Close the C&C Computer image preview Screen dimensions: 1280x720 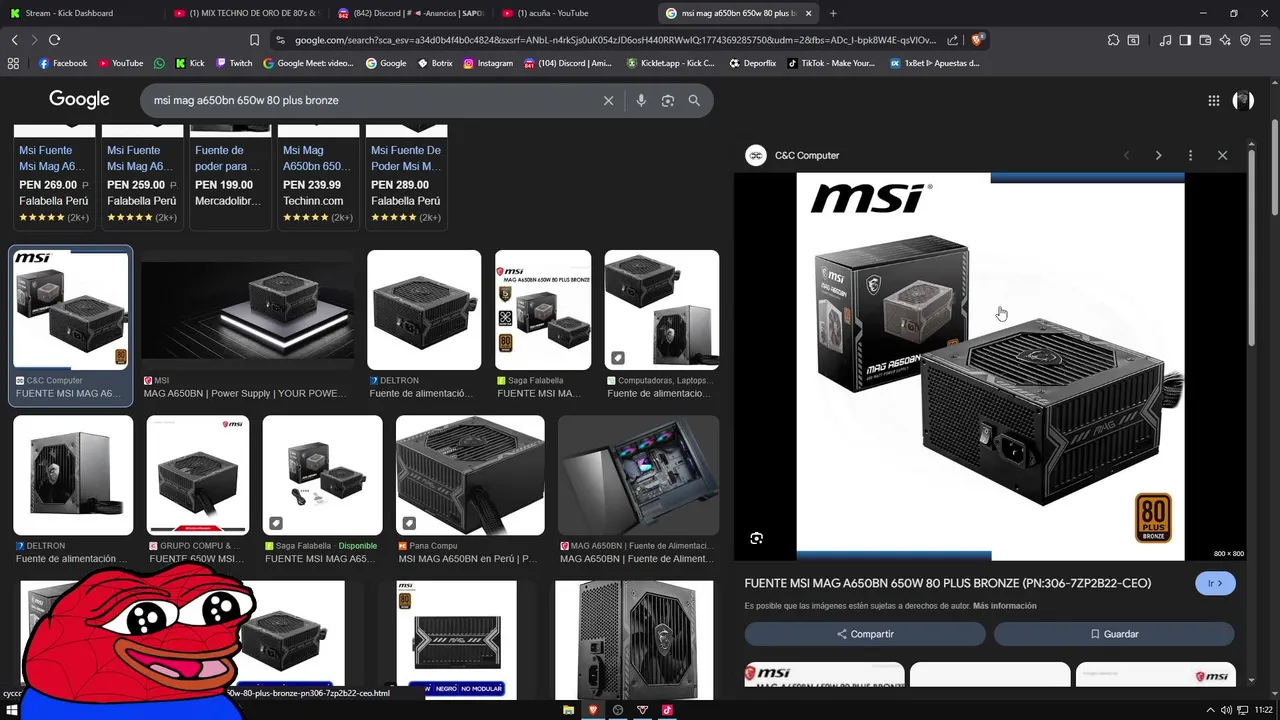[1222, 155]
